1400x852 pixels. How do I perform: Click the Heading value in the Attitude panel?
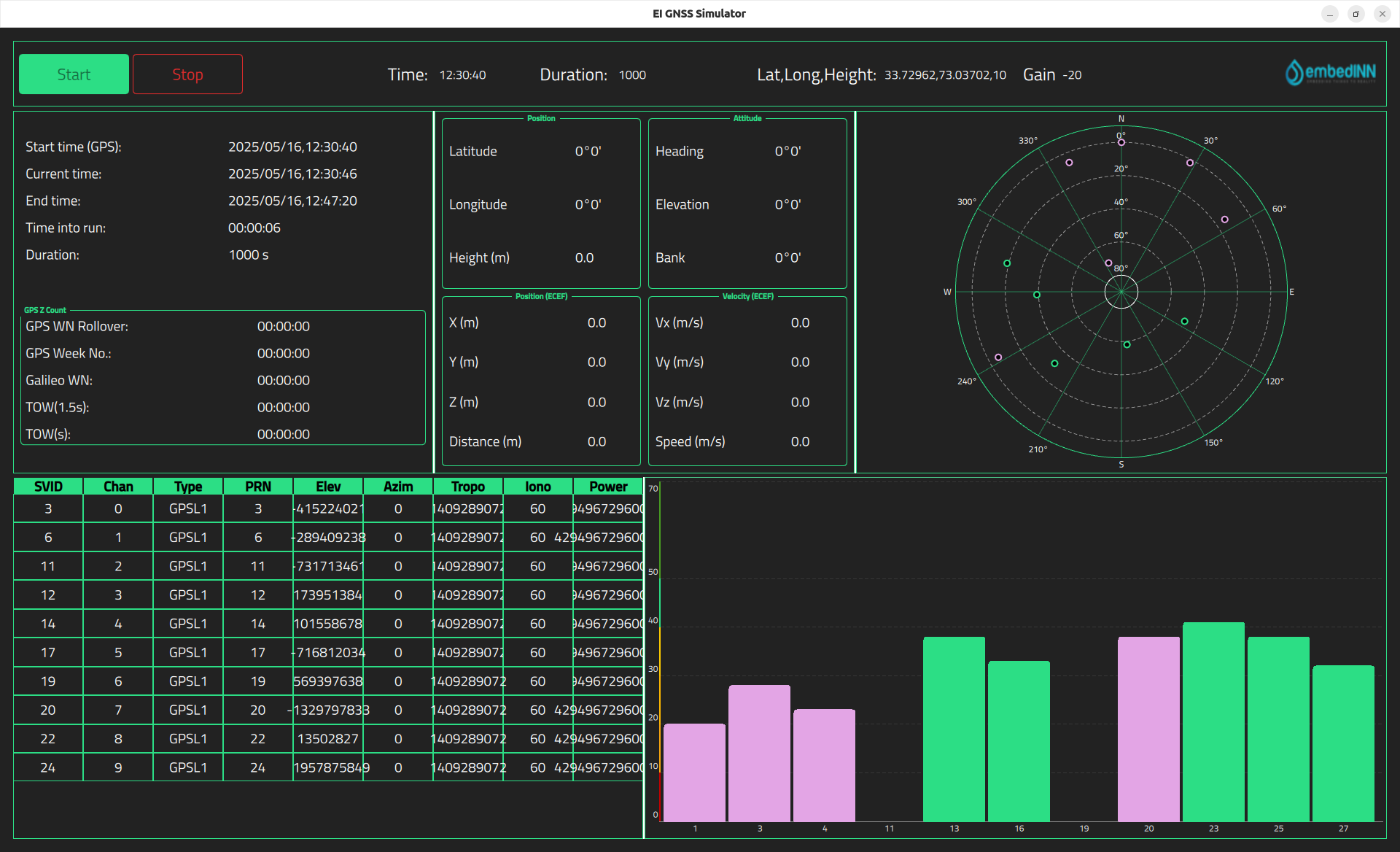(x=787, y=151)
